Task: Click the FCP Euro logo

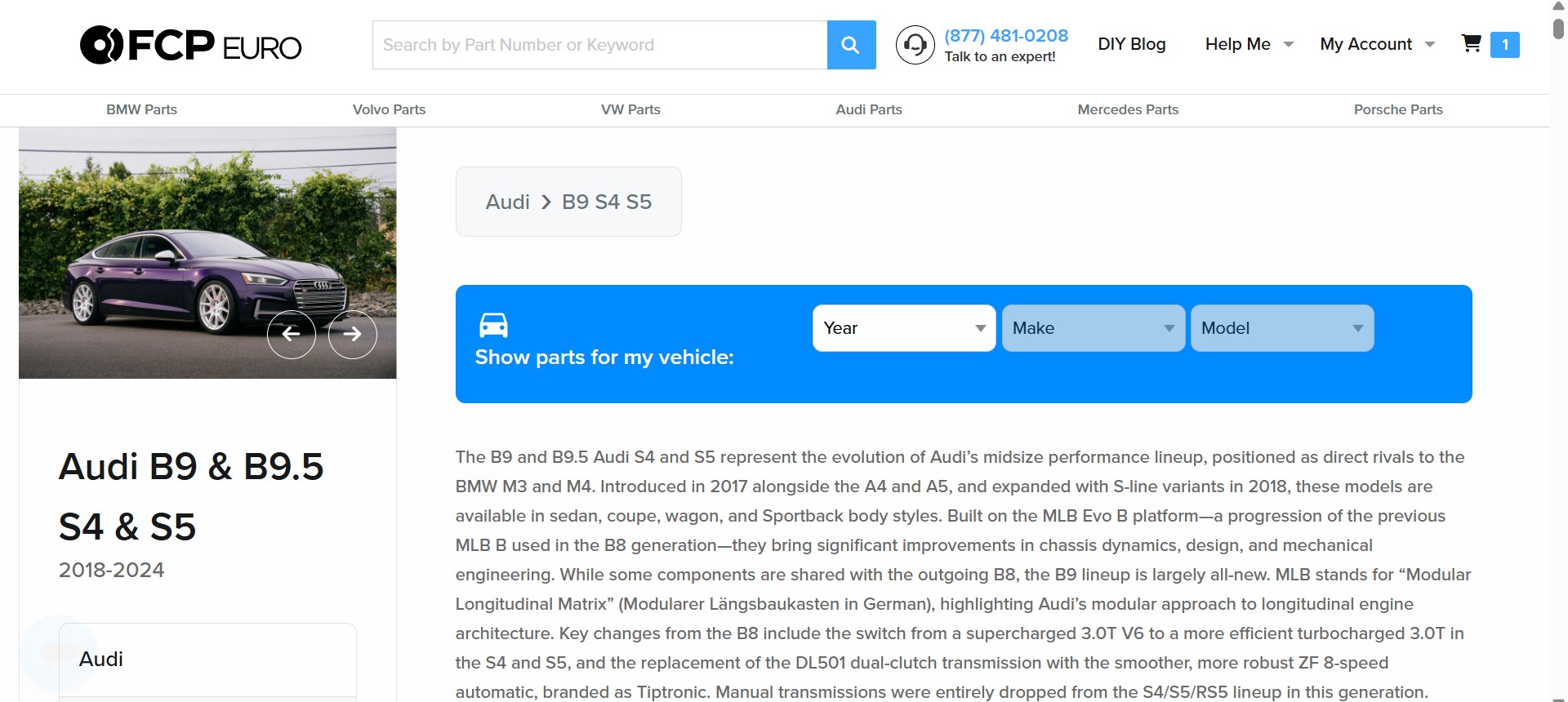Action: [191, 45]
